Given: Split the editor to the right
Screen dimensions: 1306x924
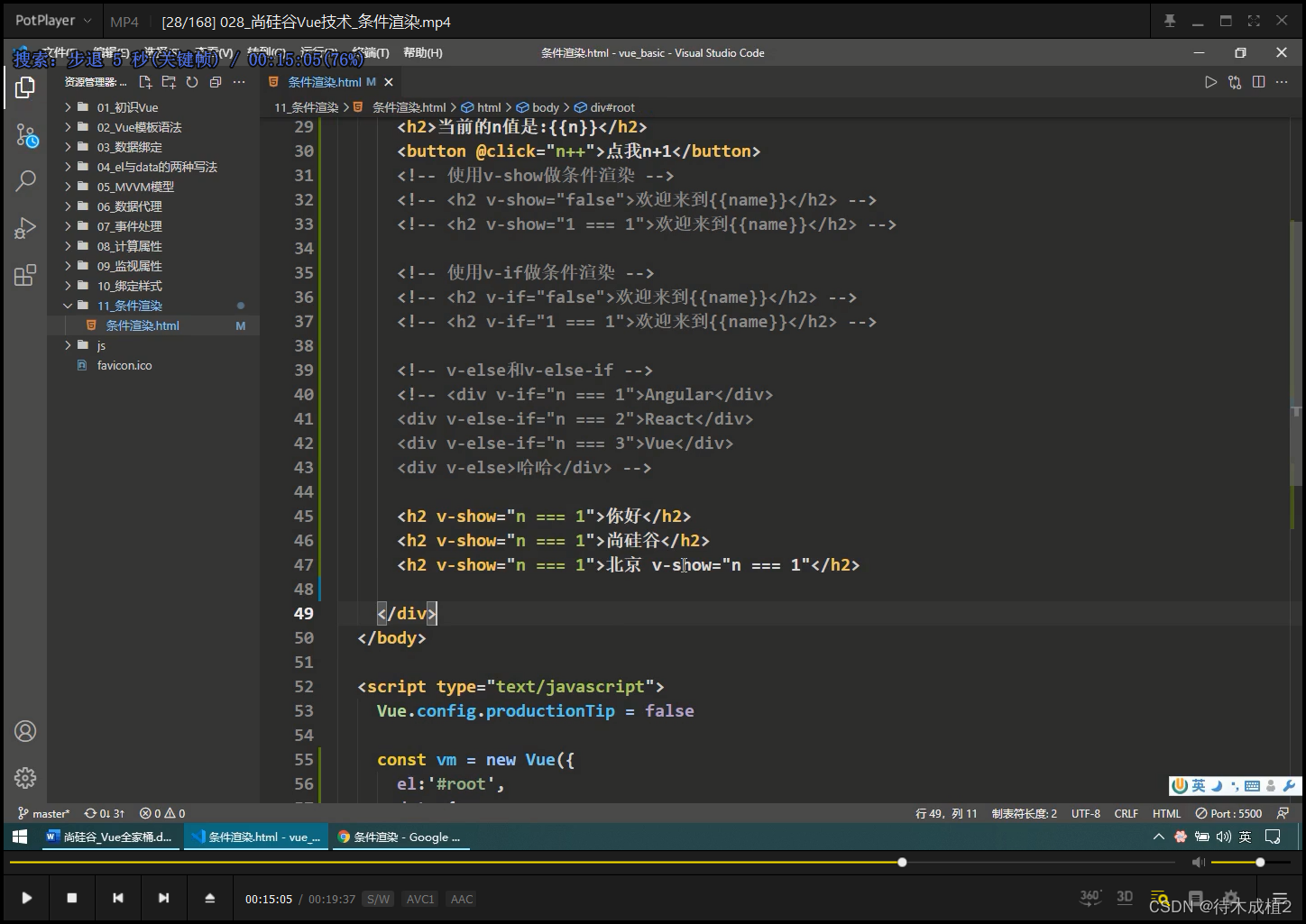Looking at the screenshot, I should click(1258, 82).
